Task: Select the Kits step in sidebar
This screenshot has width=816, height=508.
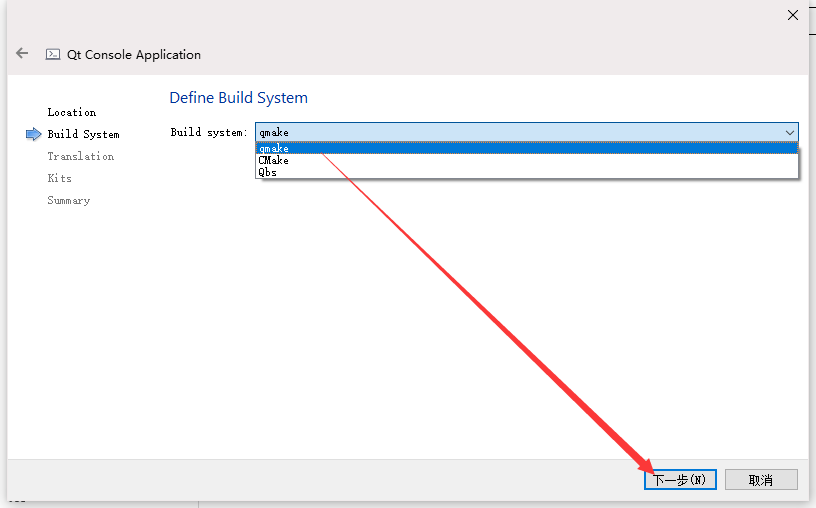Action: click(x=59, y=178)
